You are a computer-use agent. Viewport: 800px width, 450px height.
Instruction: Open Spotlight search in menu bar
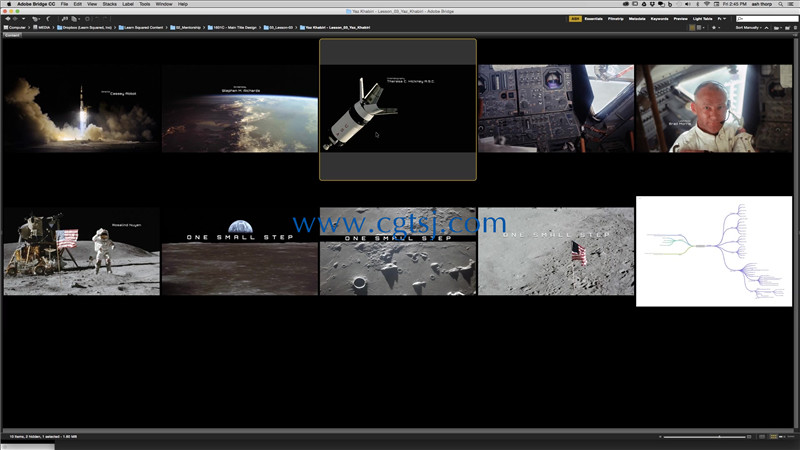tap(781, 4)
